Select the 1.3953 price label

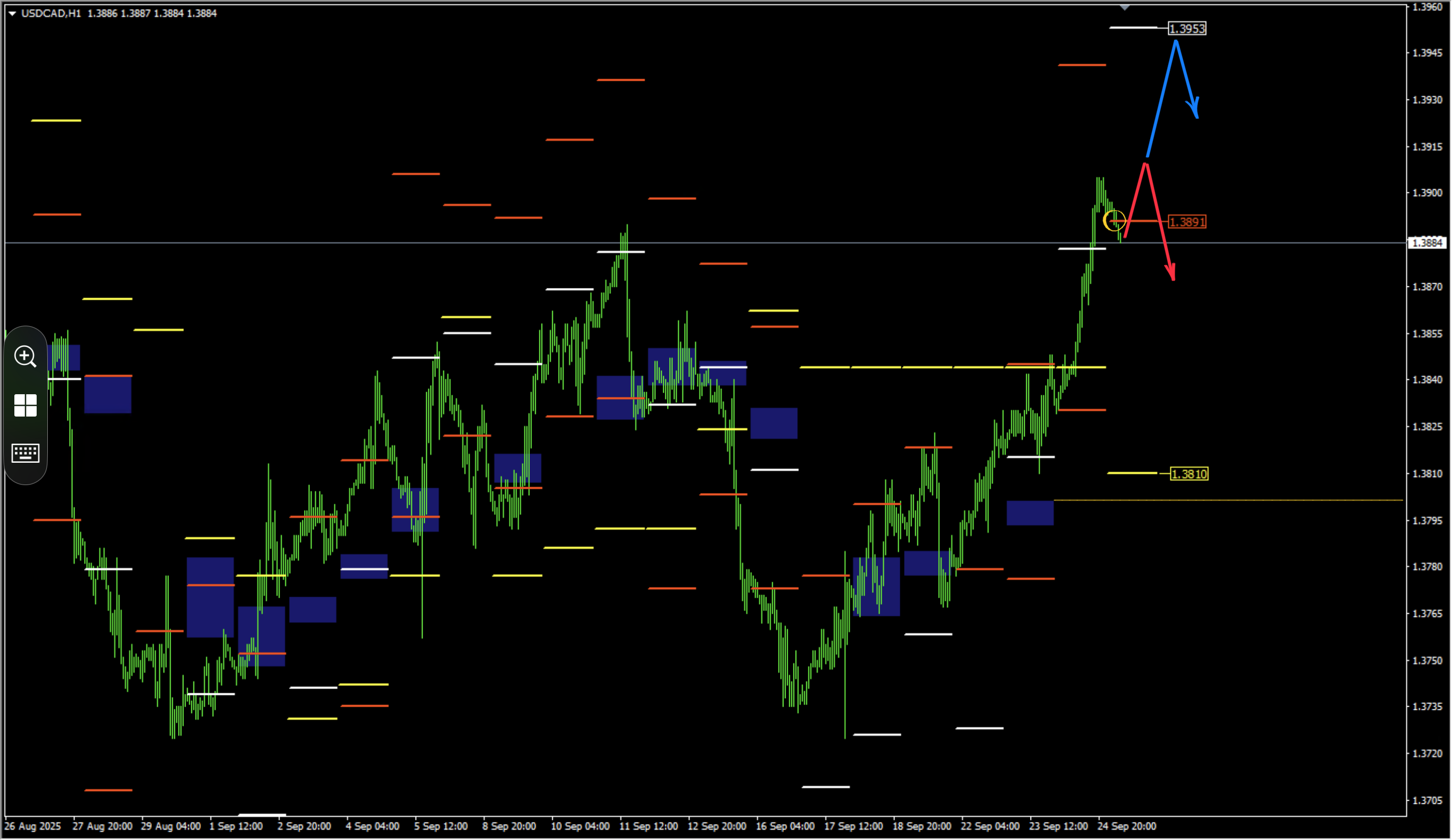(1187, 28)
